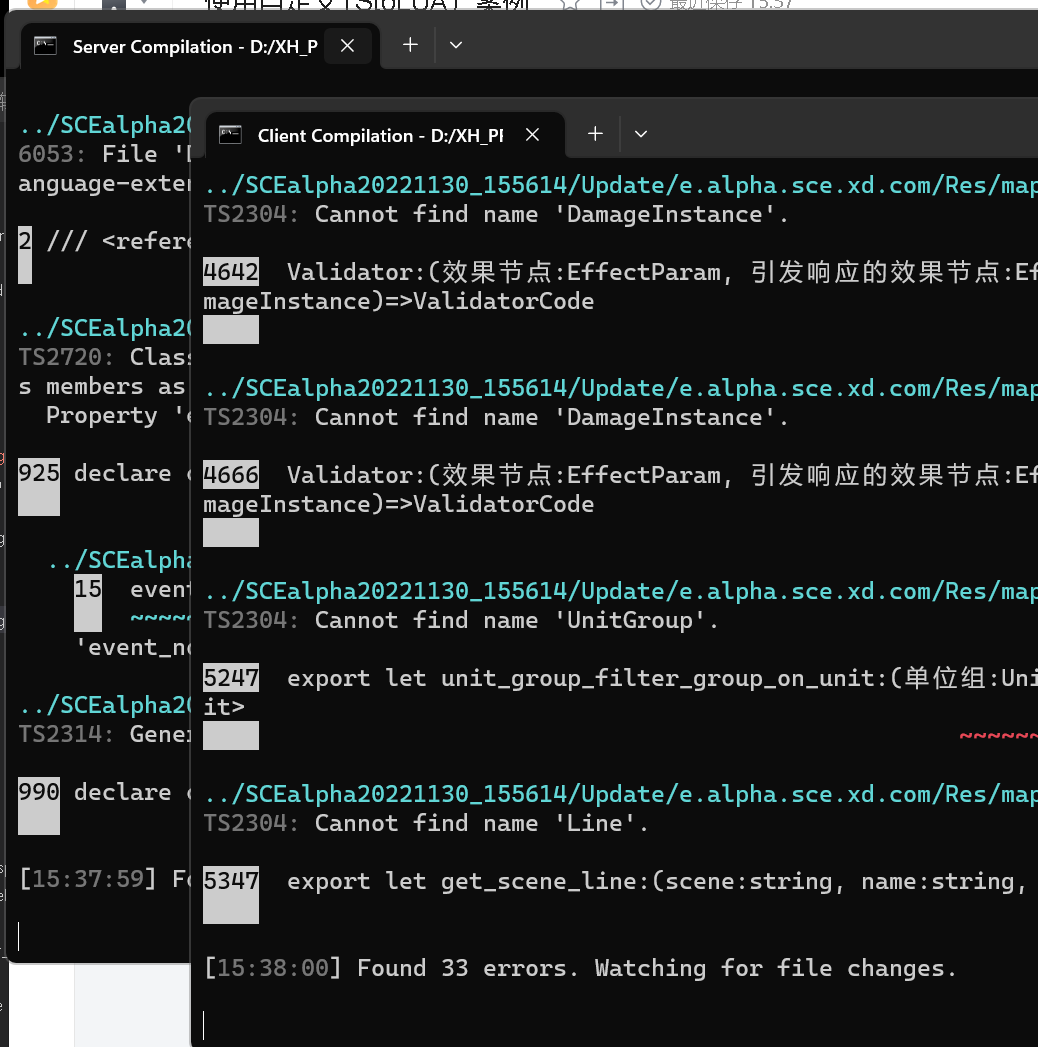The width and height of the screenshot is (1038, 1047).
Task: Click the terminal icon on Client Compilation tab
Action: (x=231, y=135)
